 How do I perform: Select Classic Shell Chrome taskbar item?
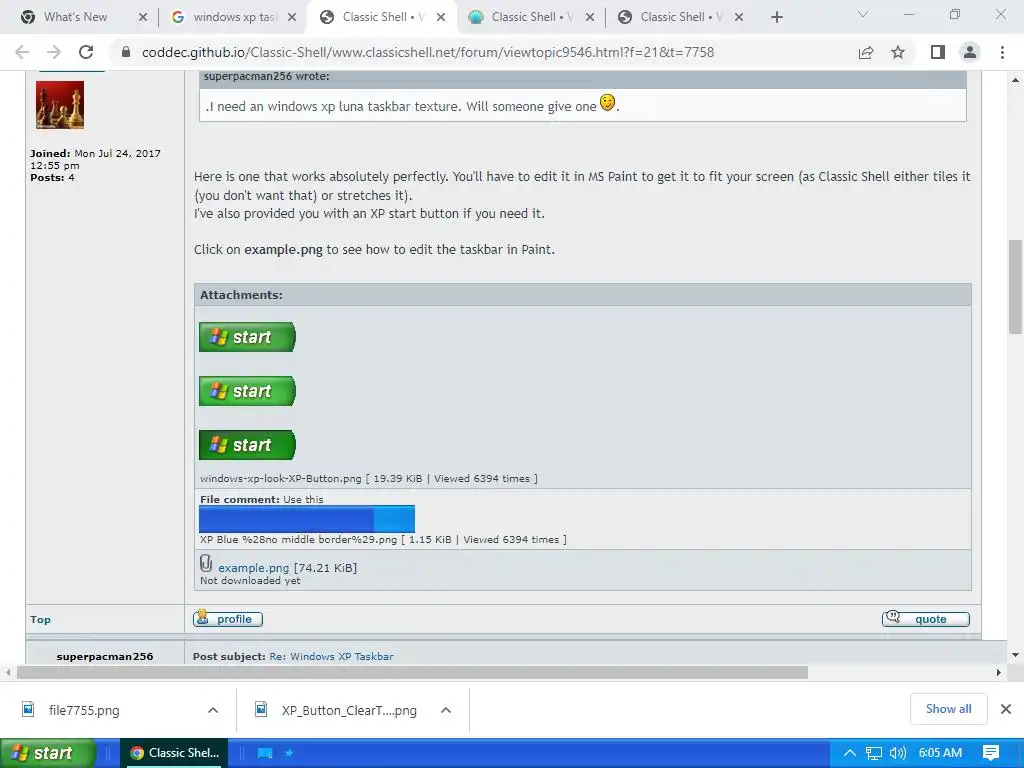(x=174, y=753)
